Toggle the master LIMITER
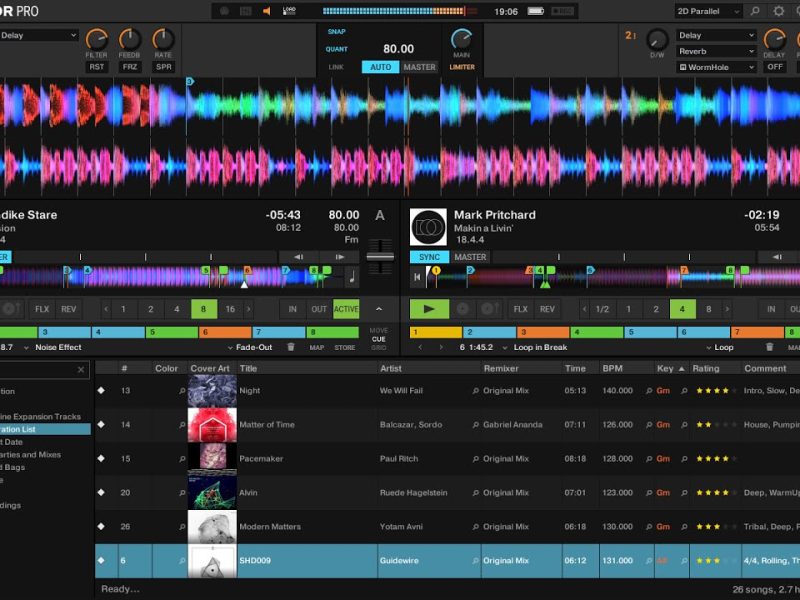The height and width of the screenshot is (600, 800). 462,67
